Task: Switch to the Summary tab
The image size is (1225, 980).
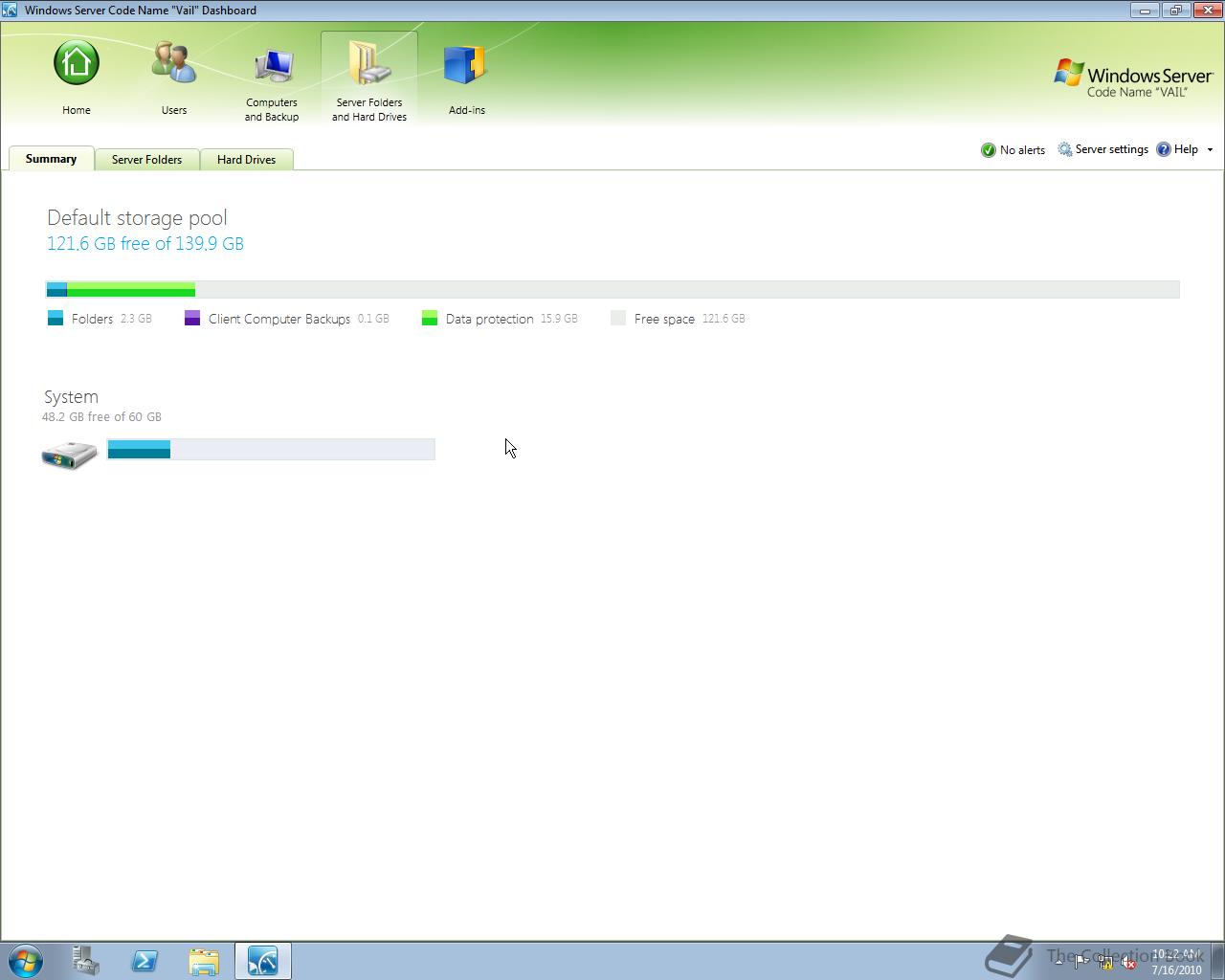Action: (x=51, y=159)
